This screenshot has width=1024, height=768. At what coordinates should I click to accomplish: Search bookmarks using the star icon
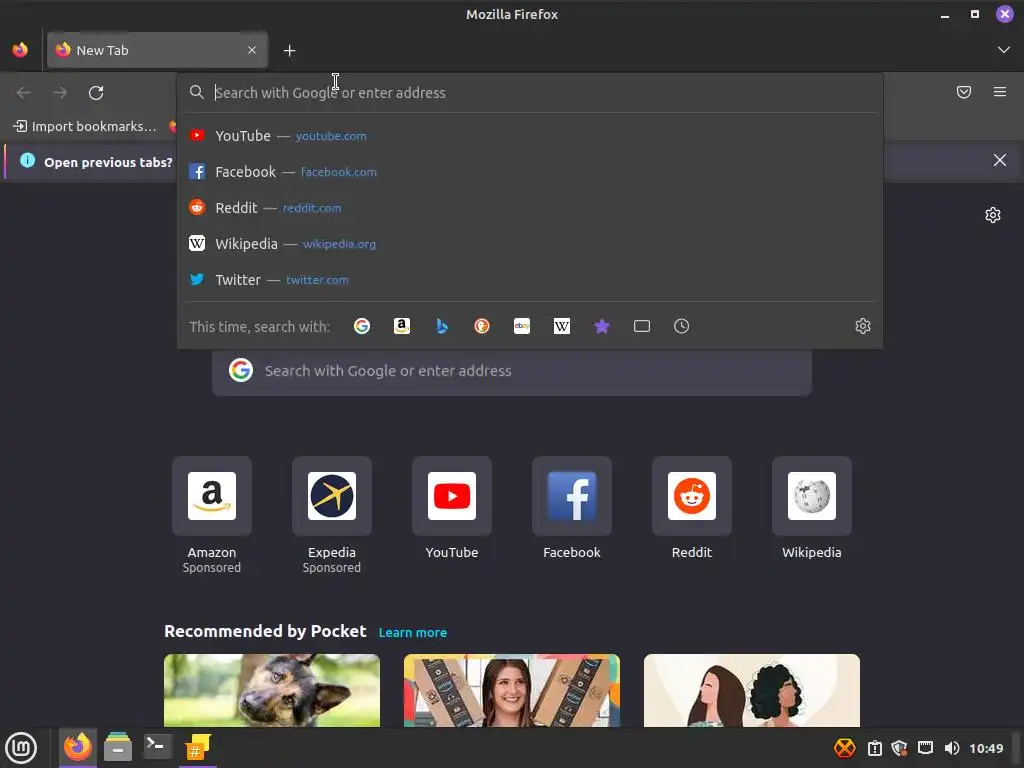[x=602, y=326]
